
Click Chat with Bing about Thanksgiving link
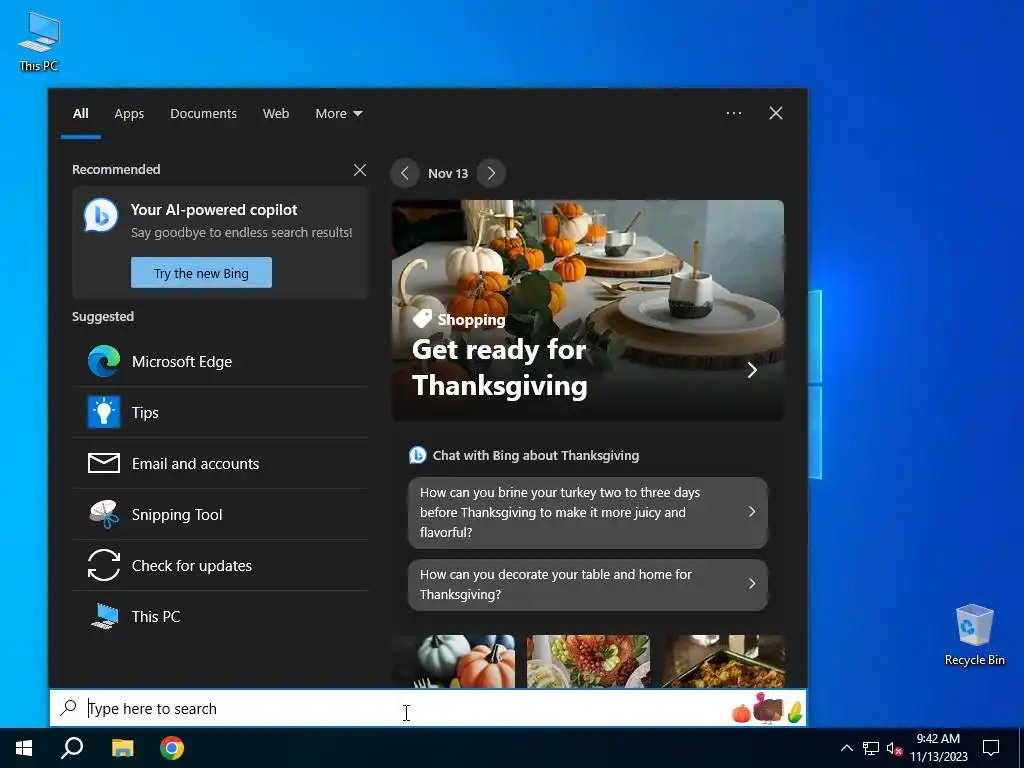tap(536, 455)
